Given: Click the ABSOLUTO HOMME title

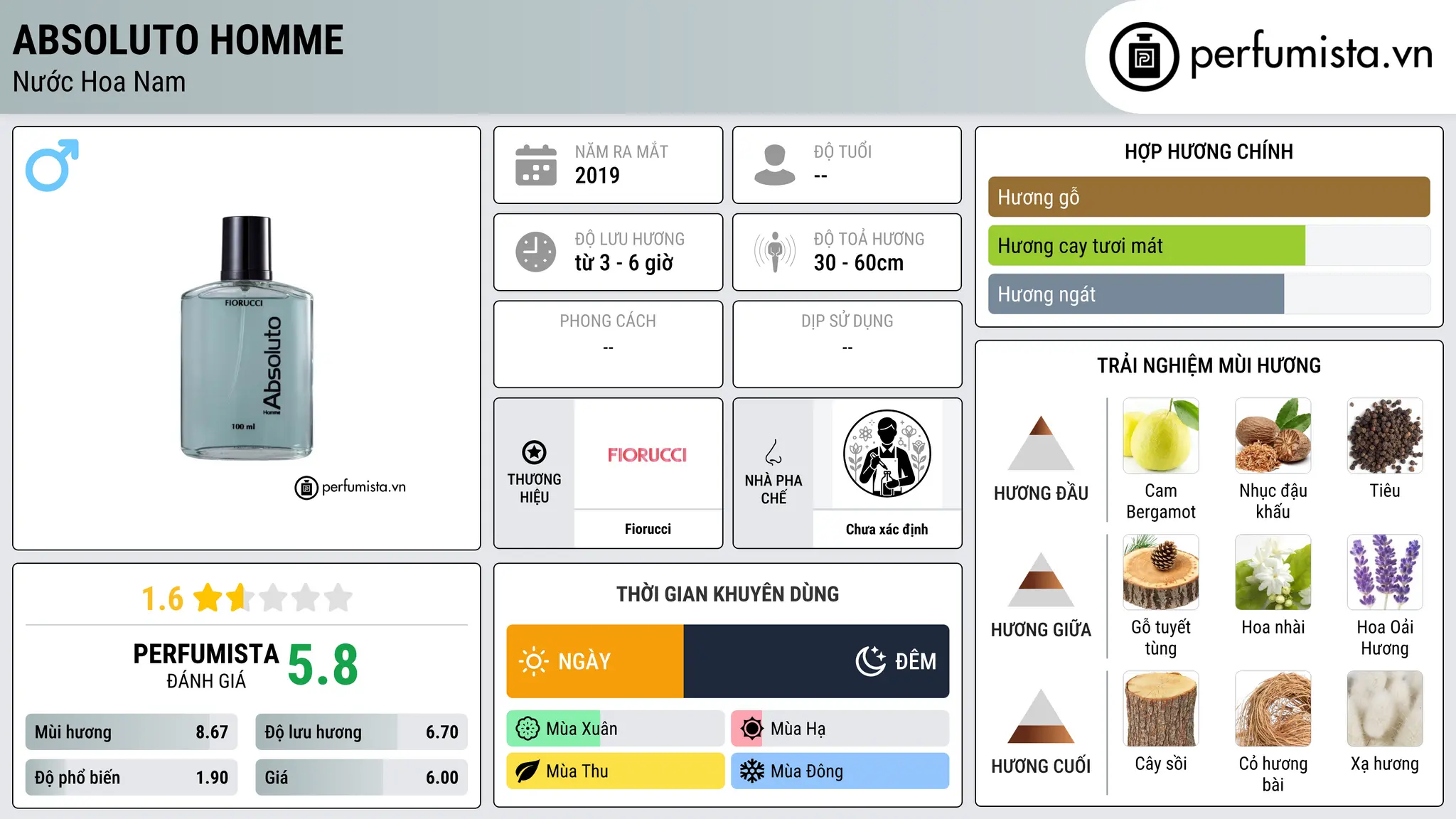Looking at the screenshot, I should tap(178, 40).
